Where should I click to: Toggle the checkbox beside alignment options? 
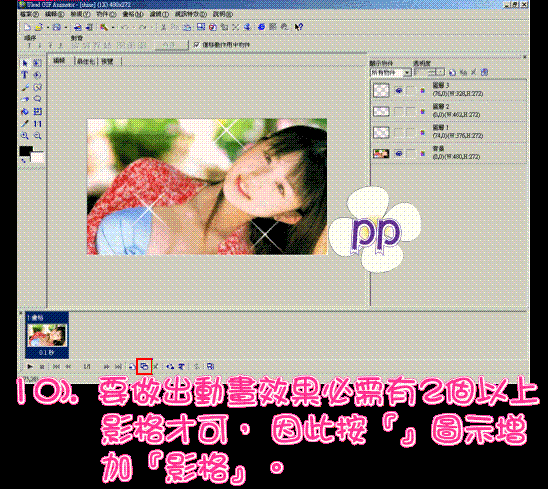tap(196, 45)
